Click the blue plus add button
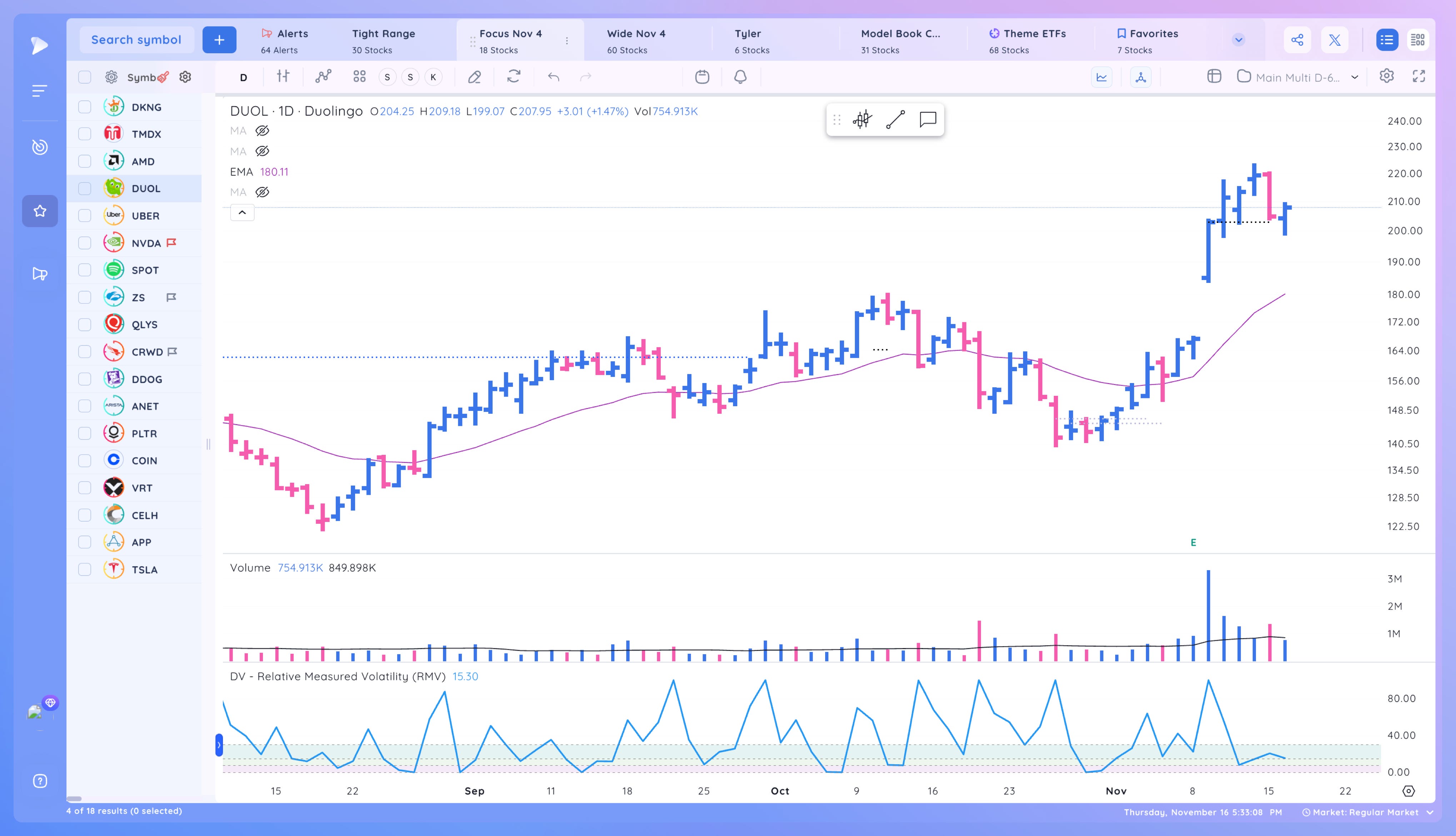1456x836 pixels. tap(219, 40)
